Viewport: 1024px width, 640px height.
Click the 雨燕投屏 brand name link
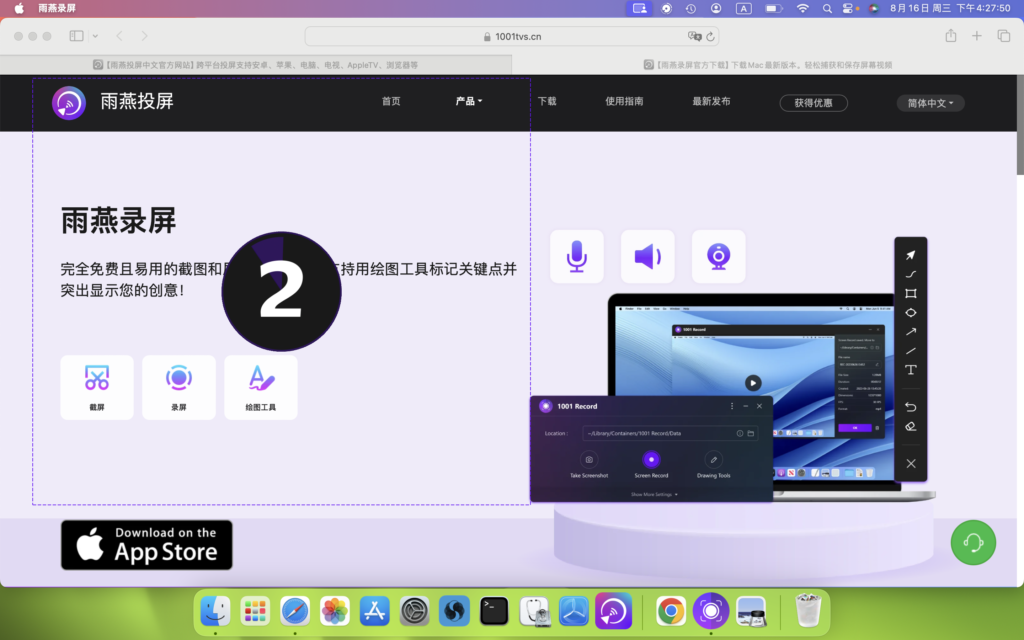137,101
